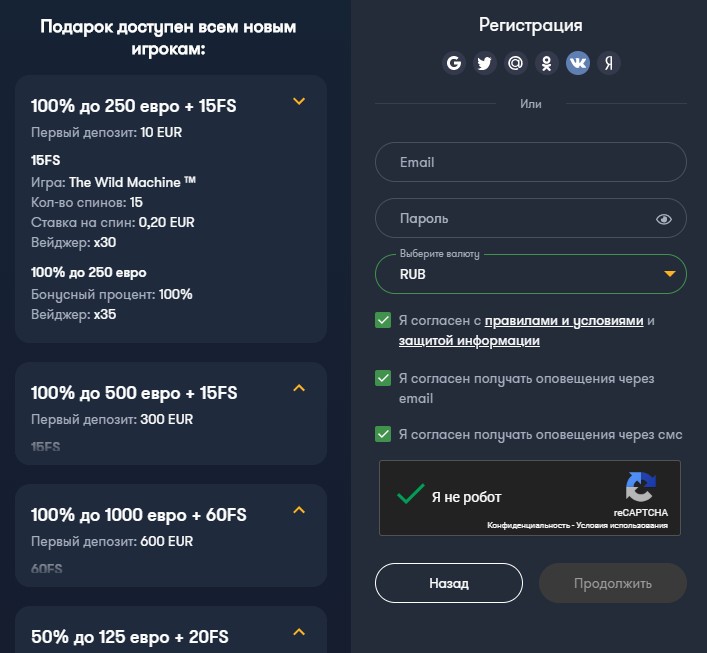Expand the "100% до 500 евро + 15FS" bonus

(x=298, y=388)
